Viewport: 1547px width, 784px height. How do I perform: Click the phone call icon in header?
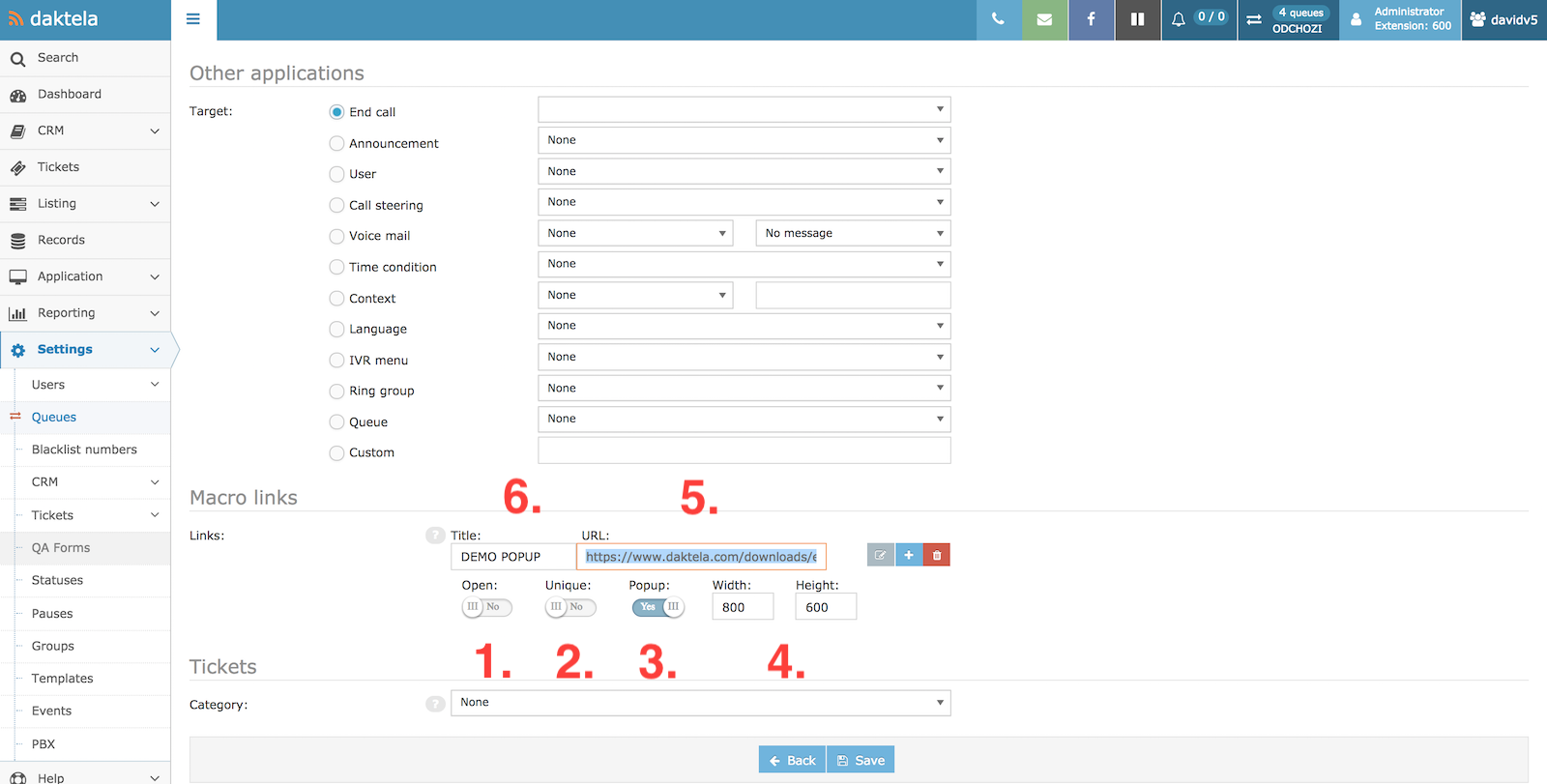(998, 19)
